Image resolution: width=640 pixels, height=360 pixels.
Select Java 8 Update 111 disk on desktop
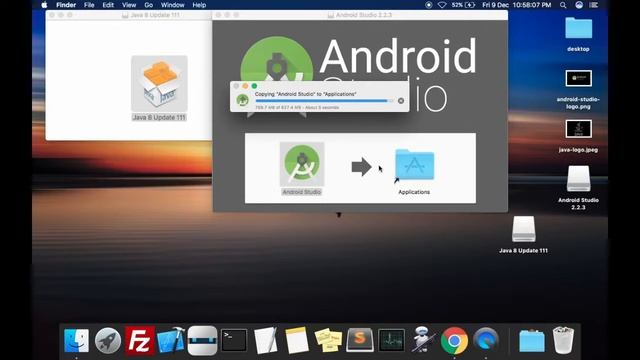tap(524, 229)
